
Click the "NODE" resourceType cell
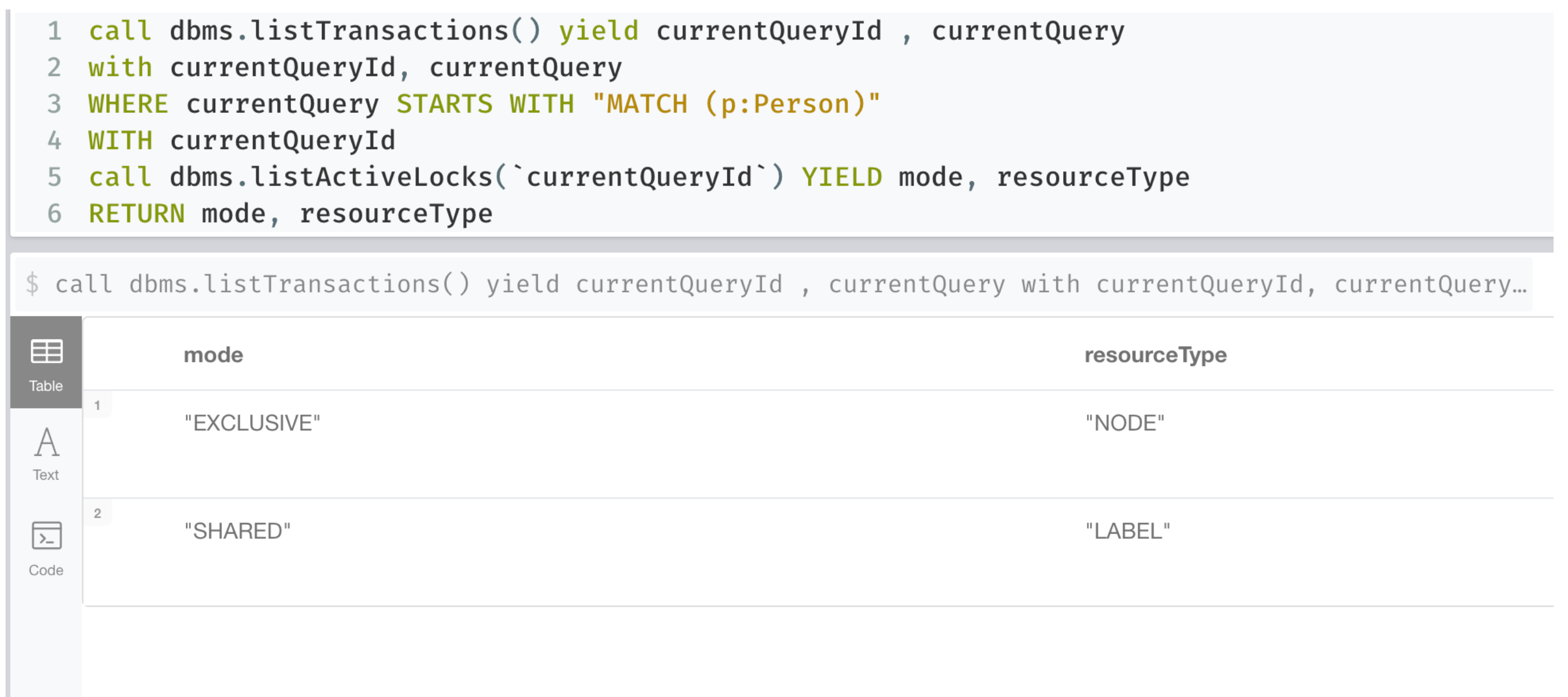pos(1124,423)
